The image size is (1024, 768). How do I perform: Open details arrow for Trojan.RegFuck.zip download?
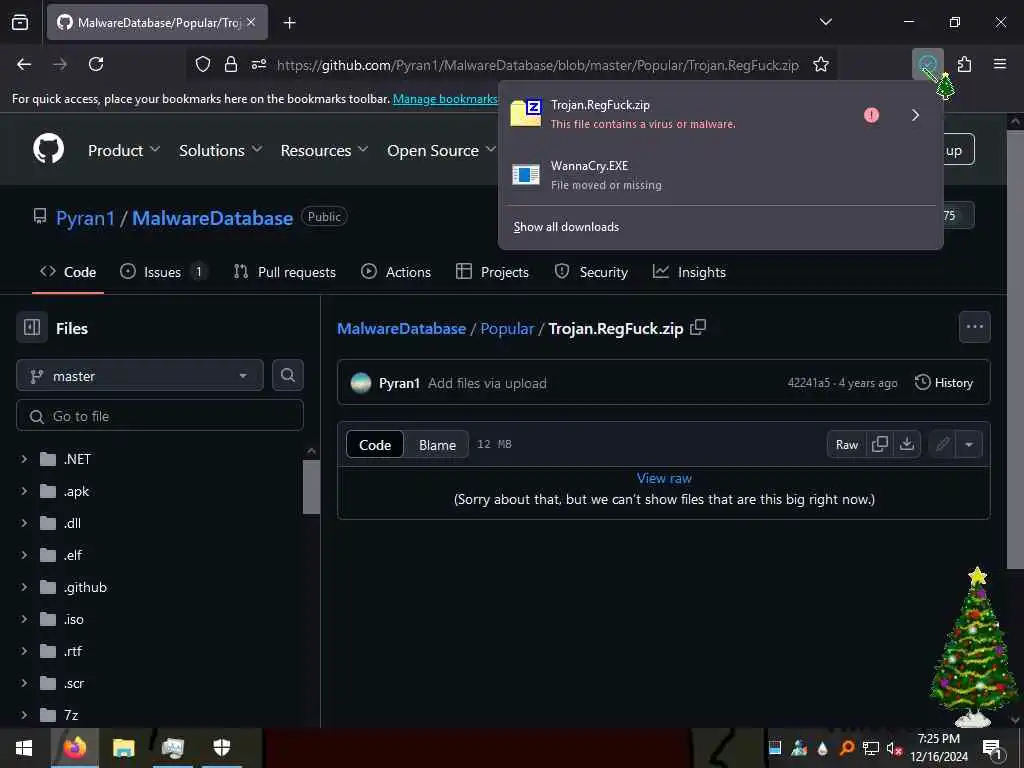(x=915, y=115)
